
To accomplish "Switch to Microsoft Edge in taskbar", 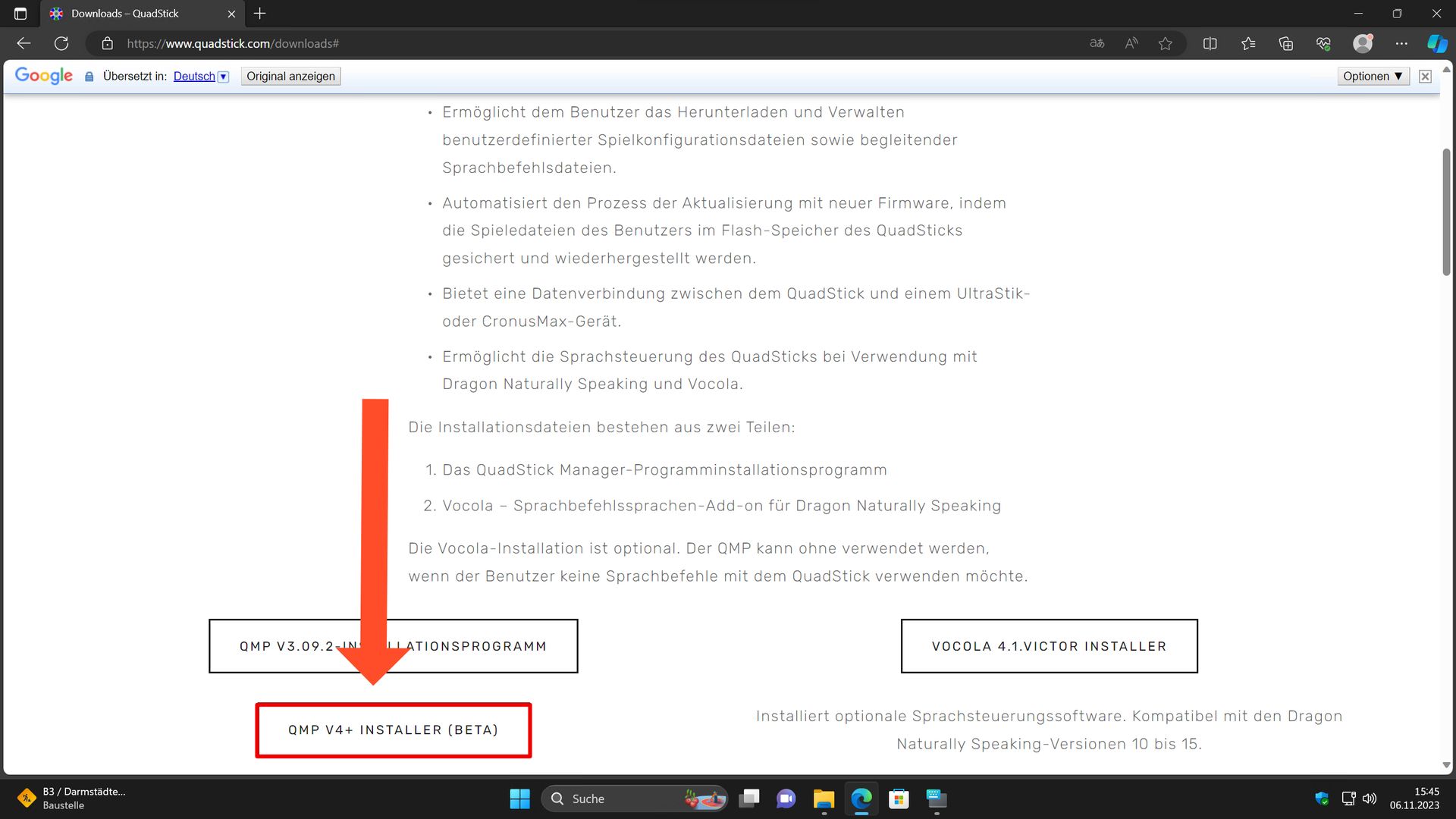I will tap(861, 799).
